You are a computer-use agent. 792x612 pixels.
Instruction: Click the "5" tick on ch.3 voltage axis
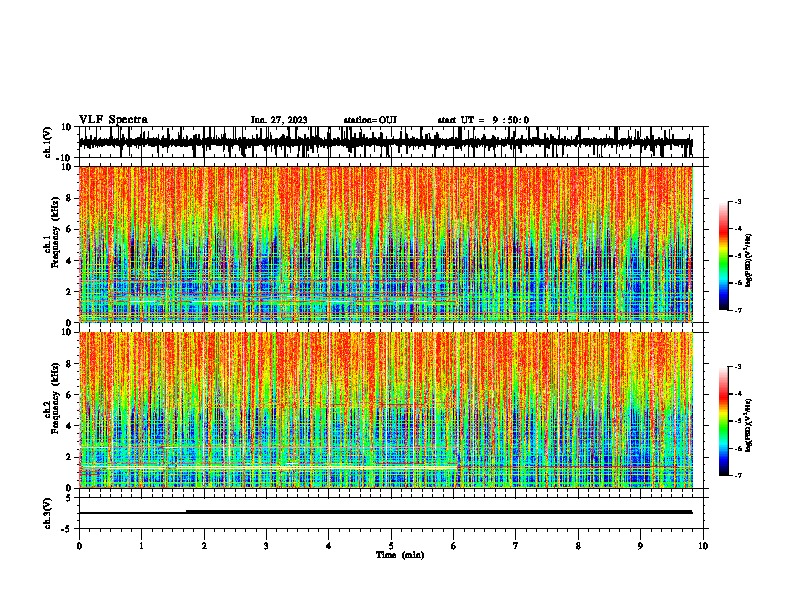[69, 498]
